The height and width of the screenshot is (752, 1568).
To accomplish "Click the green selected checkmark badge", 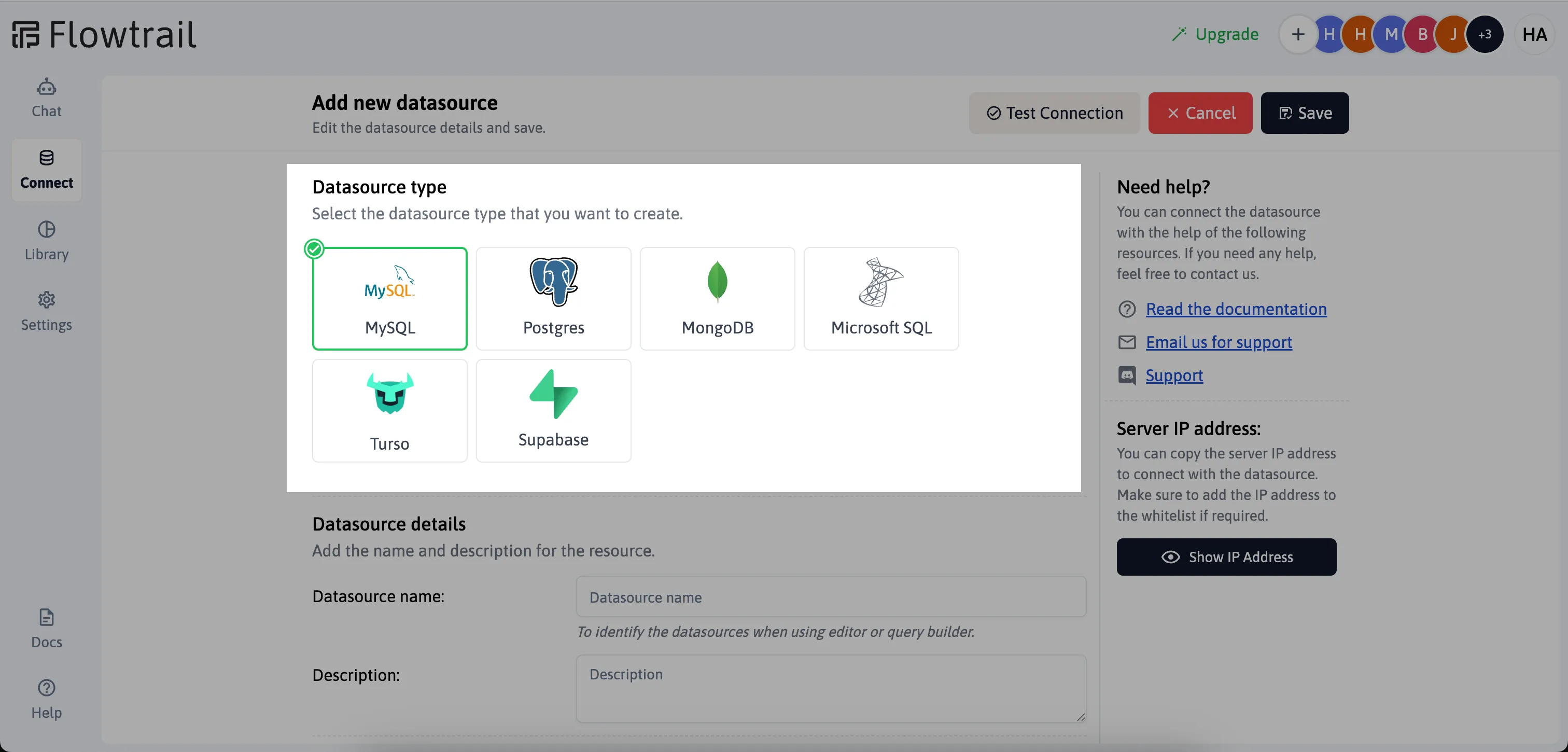I will click(x=314, y=249).
